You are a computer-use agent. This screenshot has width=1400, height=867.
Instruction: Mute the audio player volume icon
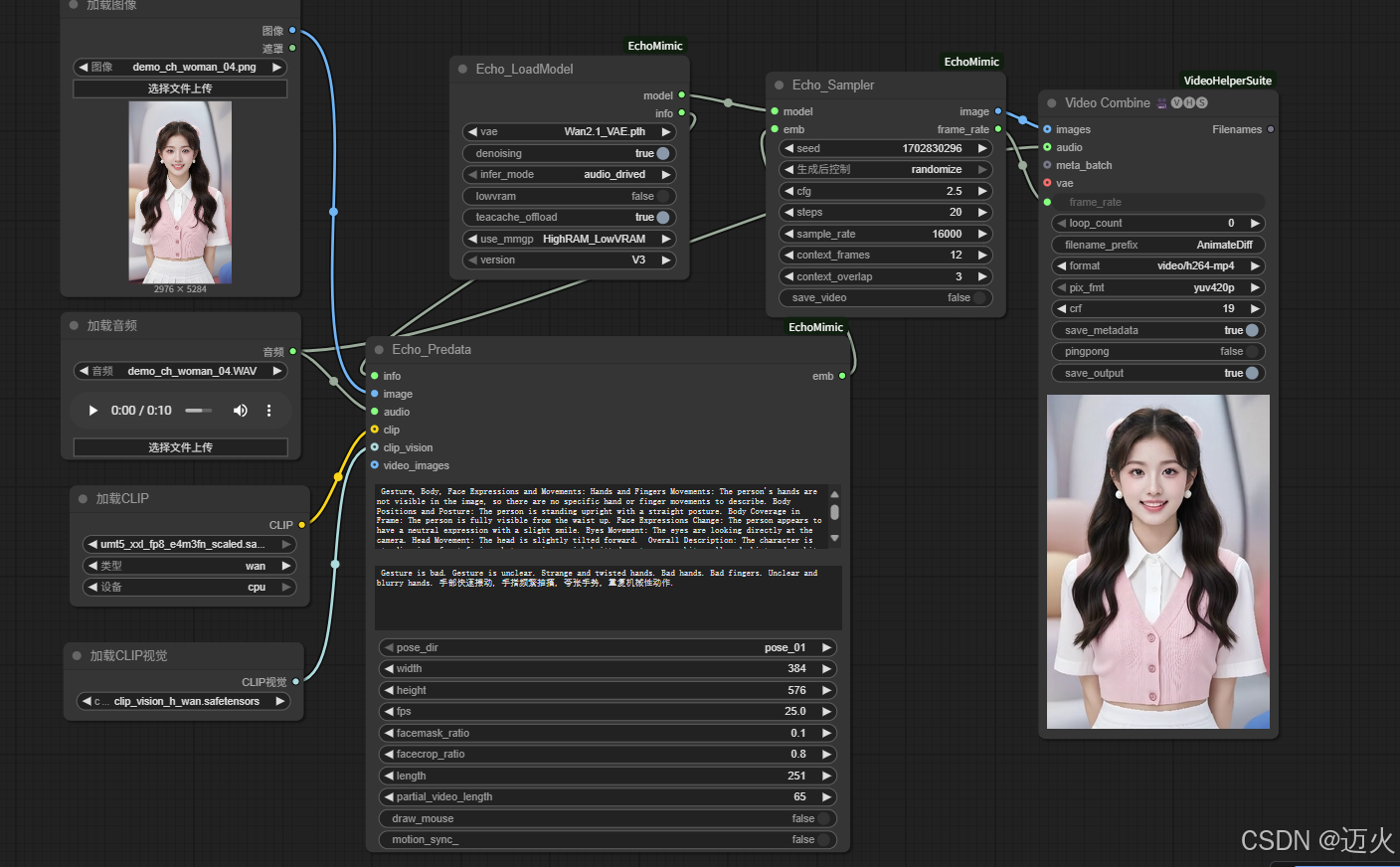(240, 411)
